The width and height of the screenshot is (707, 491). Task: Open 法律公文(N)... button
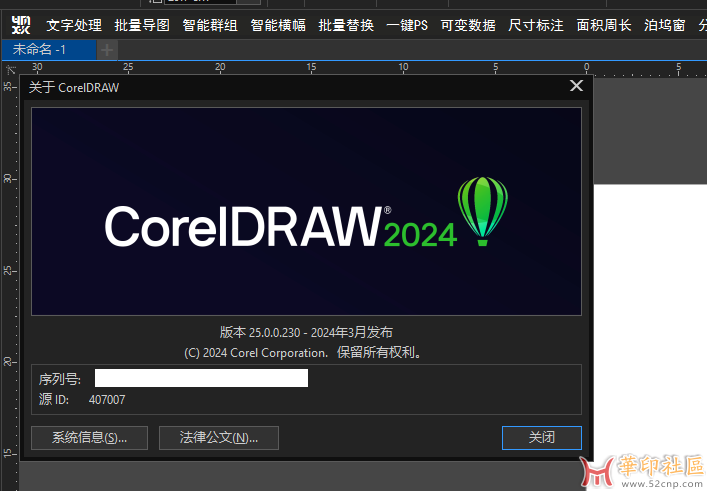click(x=219, y=438)
